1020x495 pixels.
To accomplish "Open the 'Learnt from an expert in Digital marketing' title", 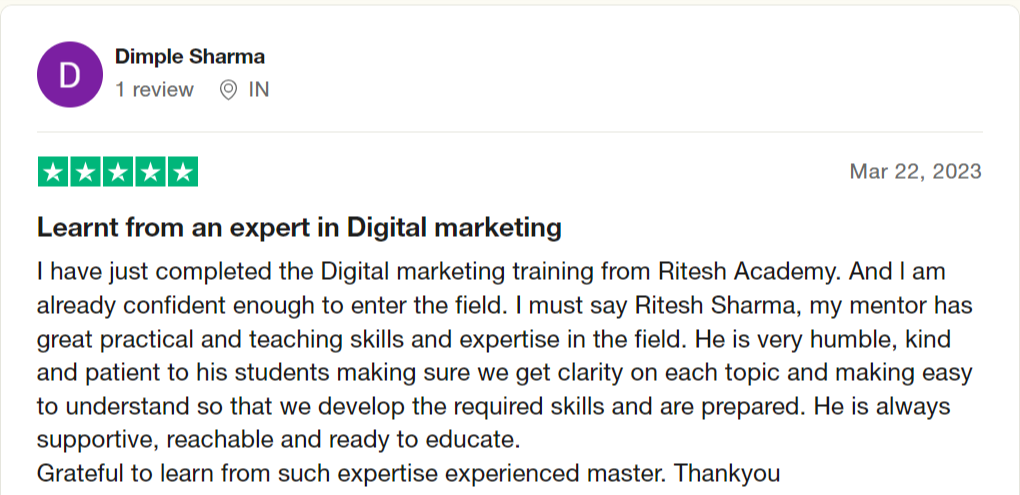I will [299, 228].
